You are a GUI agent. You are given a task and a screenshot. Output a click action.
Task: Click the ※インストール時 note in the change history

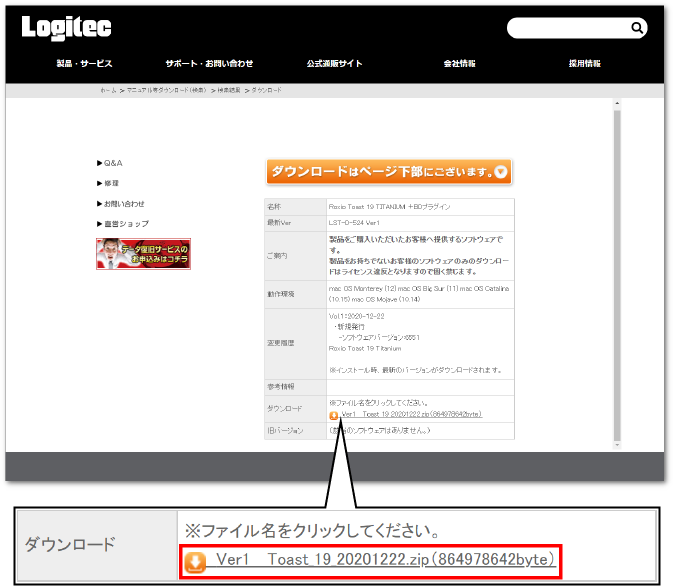pyautogui.click(x=416, y=370)
